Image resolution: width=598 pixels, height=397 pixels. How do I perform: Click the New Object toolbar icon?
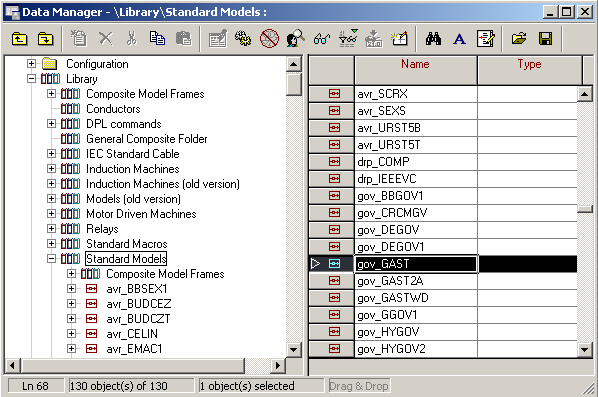79,38
